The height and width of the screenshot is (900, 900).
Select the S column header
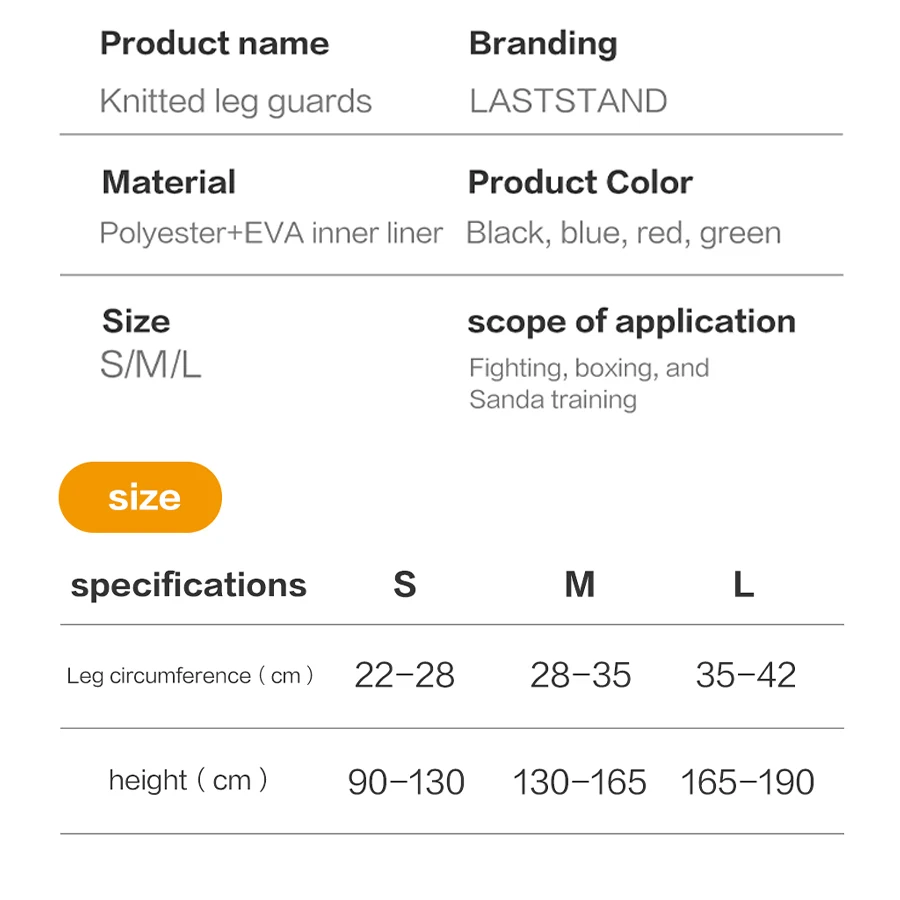click(x=404, y=585)
